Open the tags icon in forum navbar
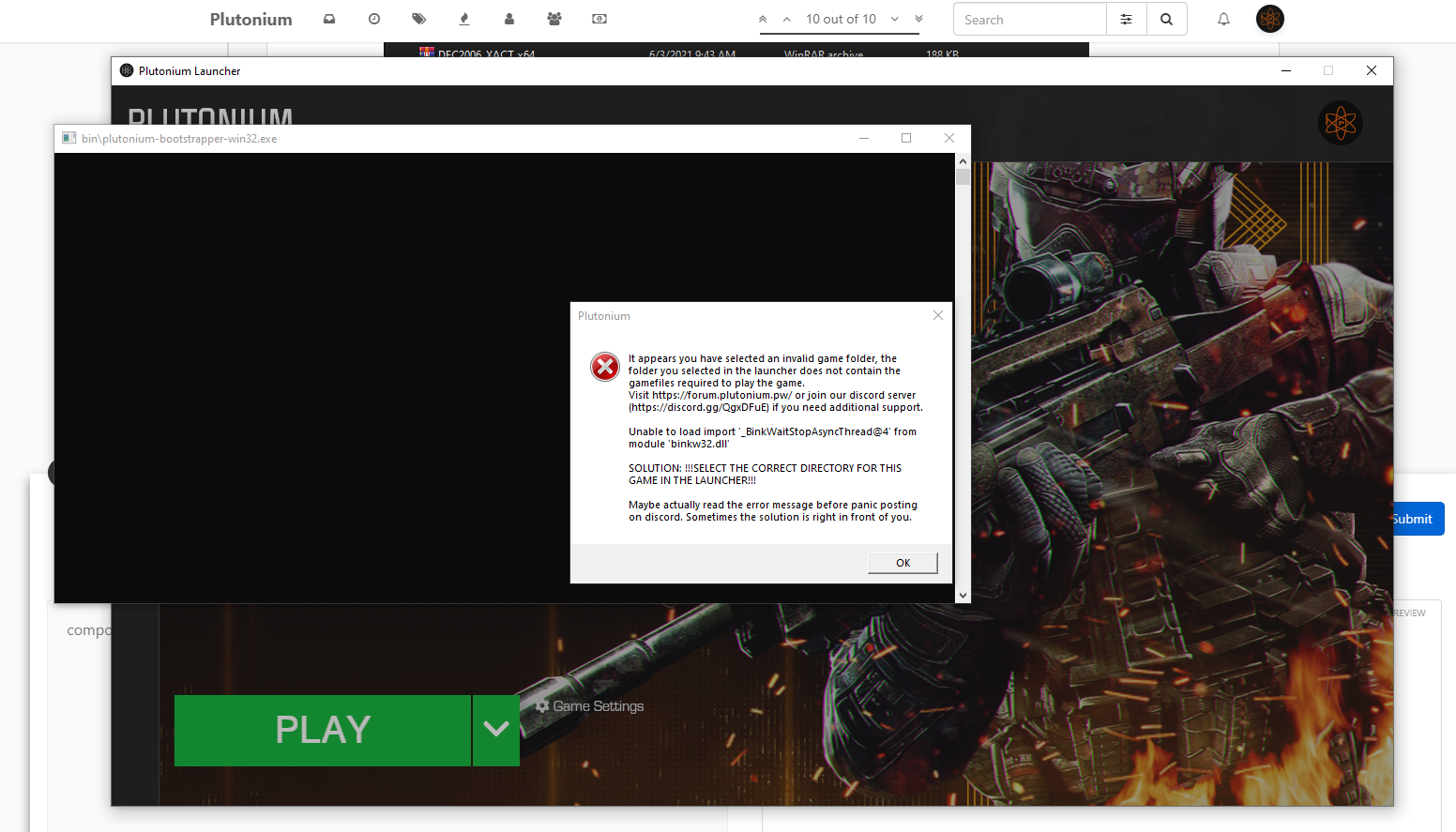The height and width of the screenshot is (832, 1456). (x=419, y=19)
